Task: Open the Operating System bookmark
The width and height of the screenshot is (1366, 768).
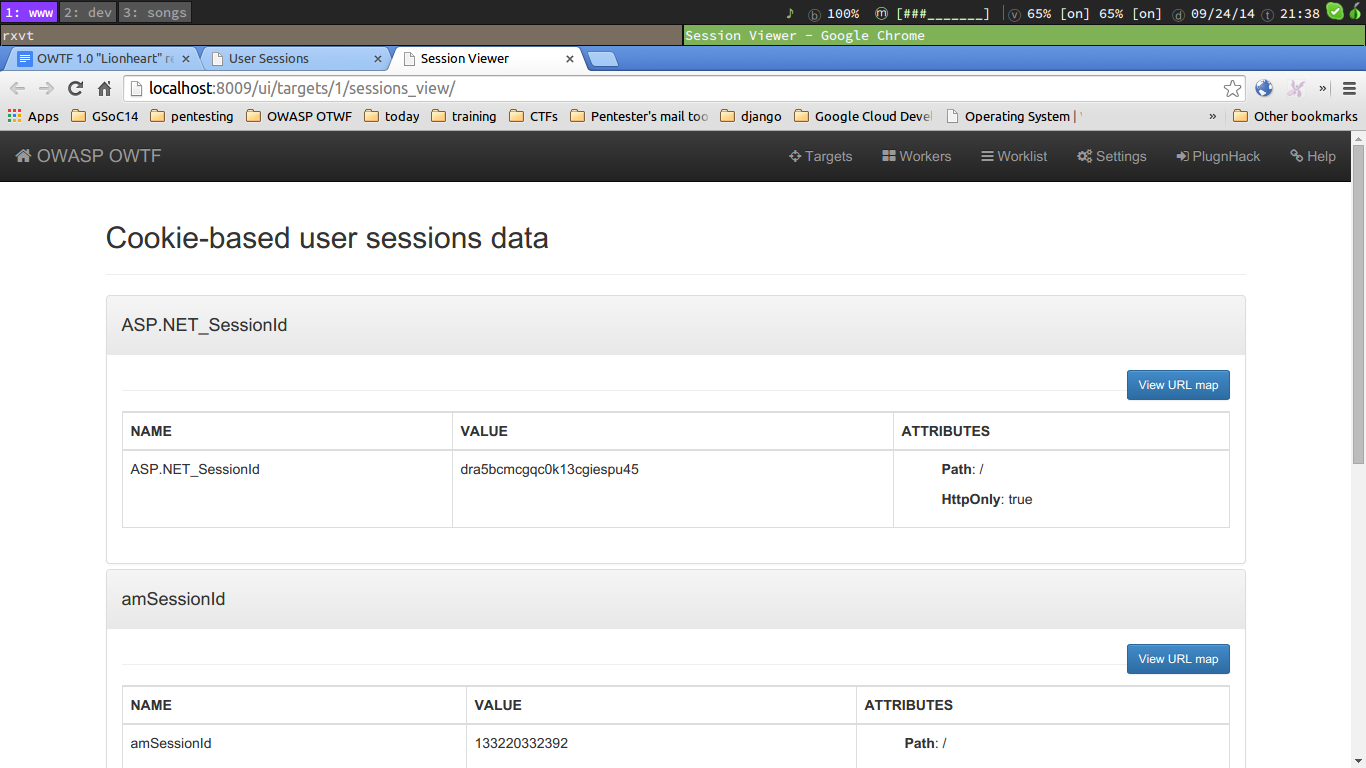Action: [1013, 116]
